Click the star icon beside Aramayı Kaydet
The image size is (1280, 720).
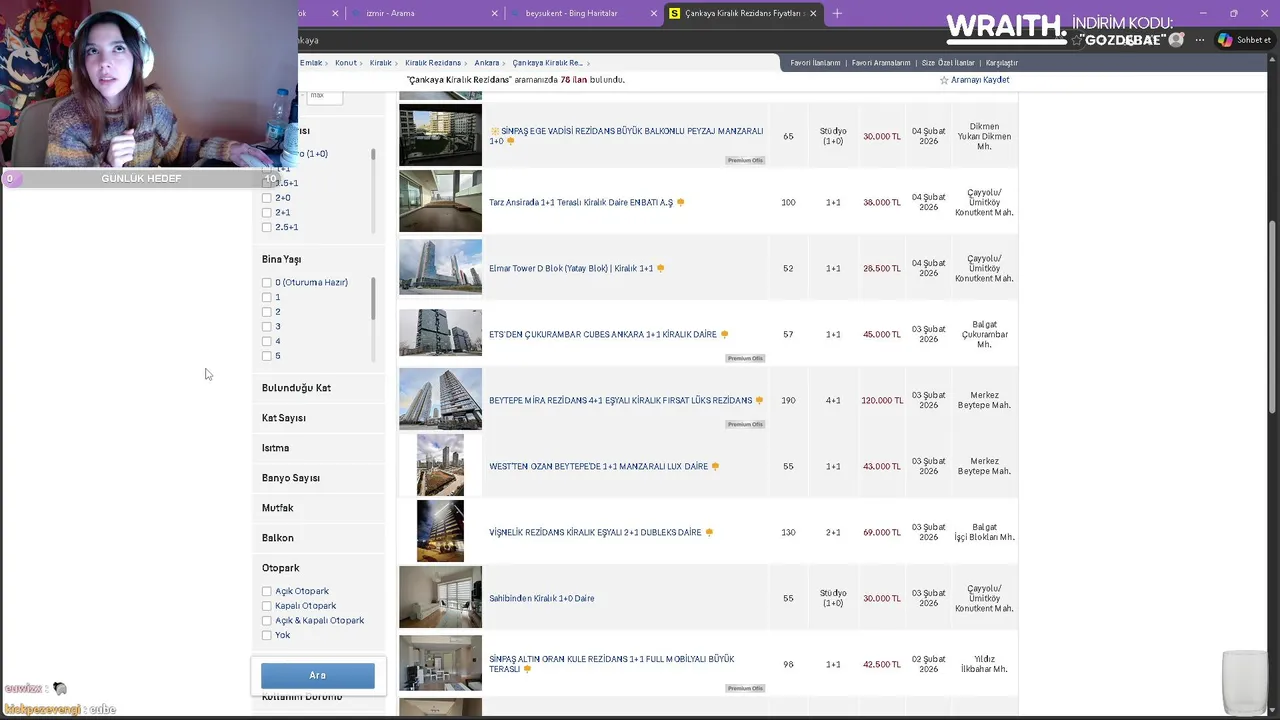click(x=944, y=80)
